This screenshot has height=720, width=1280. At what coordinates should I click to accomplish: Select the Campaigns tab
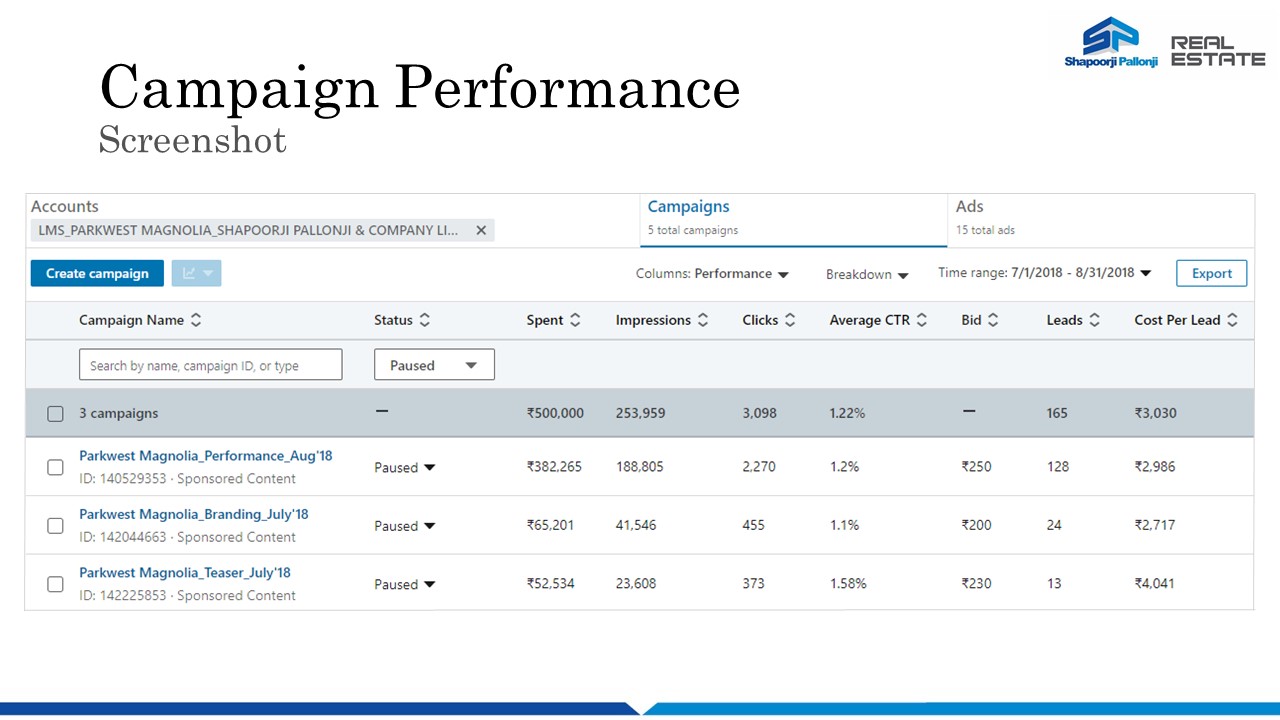[689, 207]
